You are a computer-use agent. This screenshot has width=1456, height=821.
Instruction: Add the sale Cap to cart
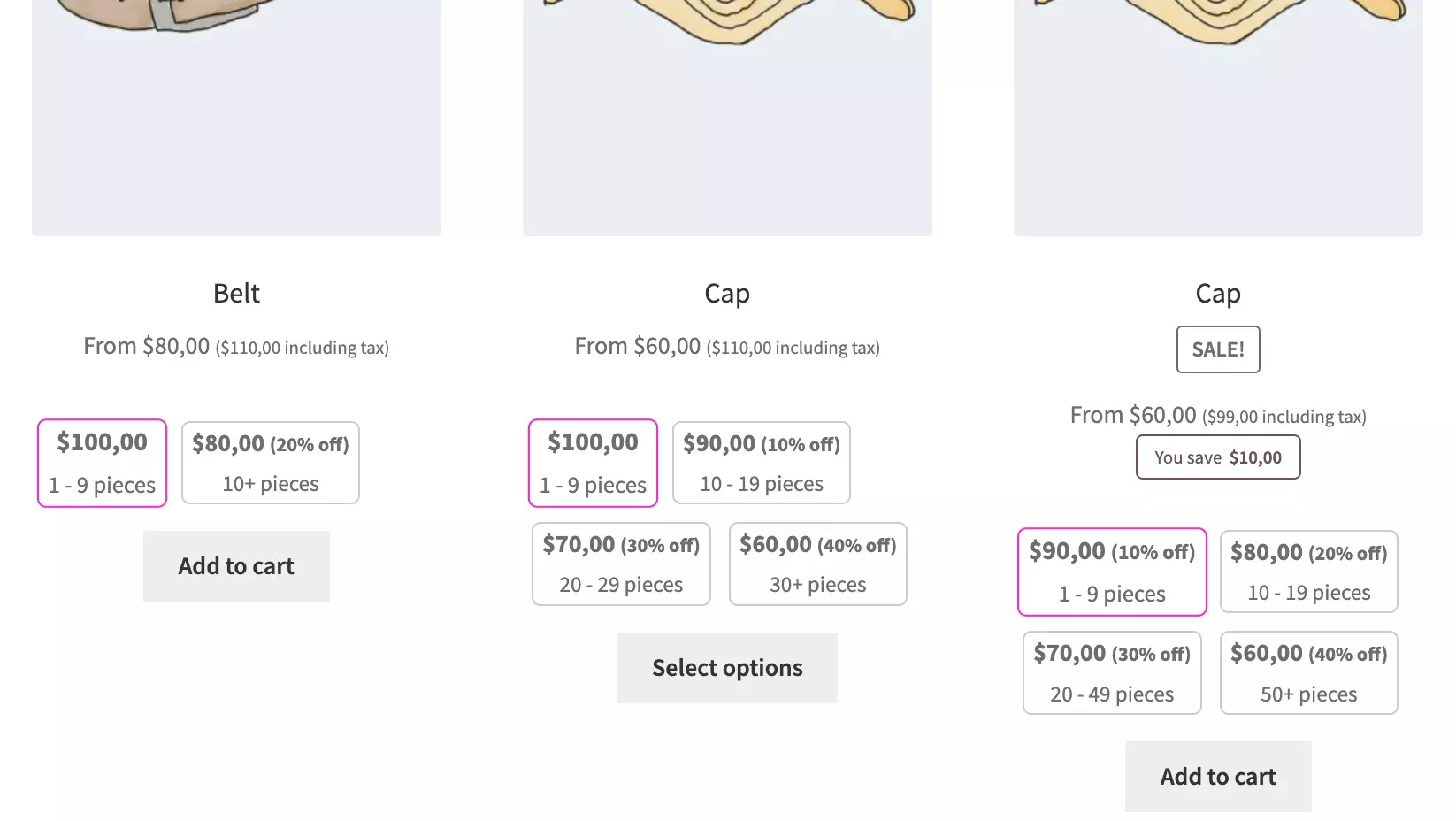(1217, 777)
